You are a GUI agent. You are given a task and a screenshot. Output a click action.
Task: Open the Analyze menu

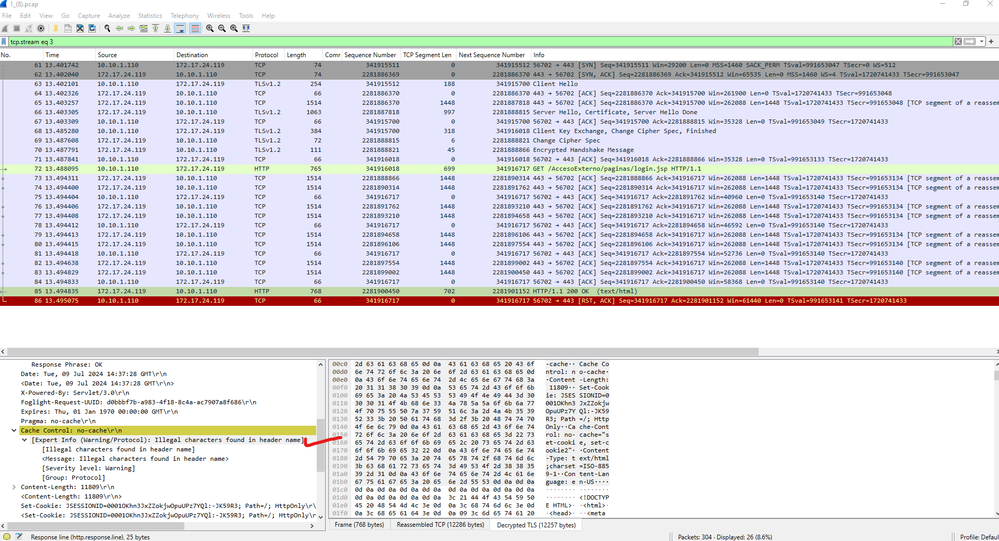coord(118,16)
